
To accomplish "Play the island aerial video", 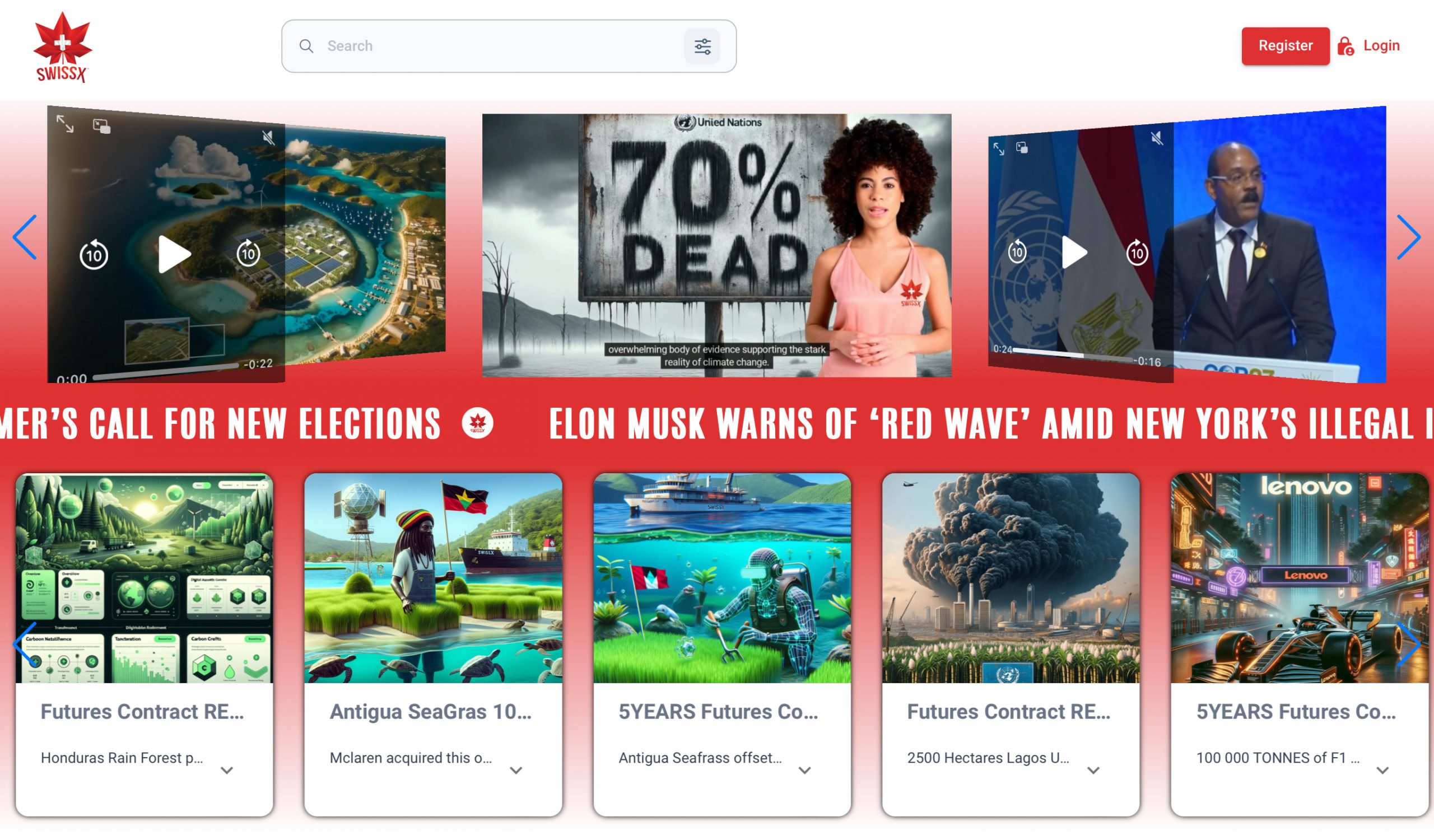I will (174, 254).
